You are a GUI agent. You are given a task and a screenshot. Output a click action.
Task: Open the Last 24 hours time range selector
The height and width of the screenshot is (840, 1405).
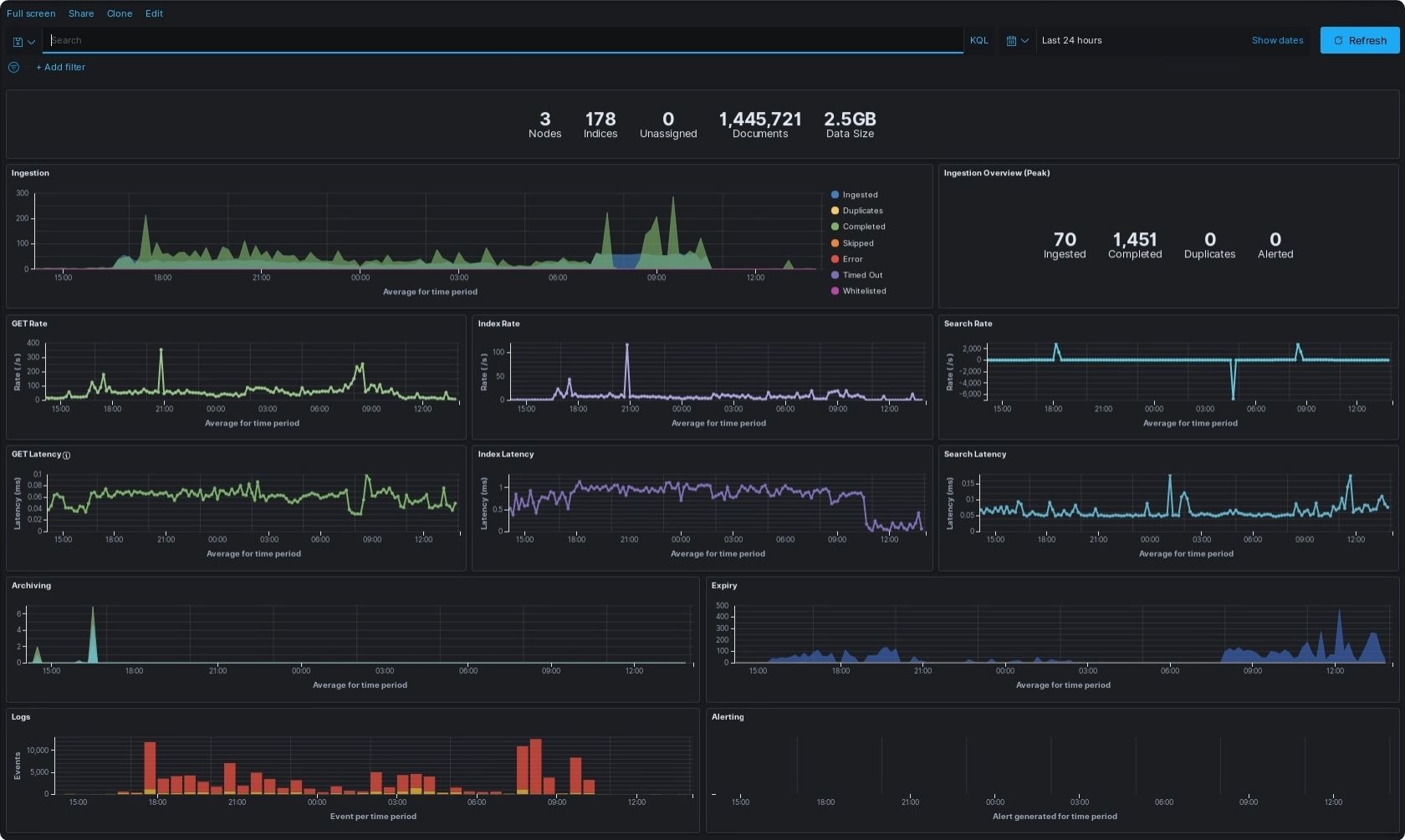(1071, 40)
